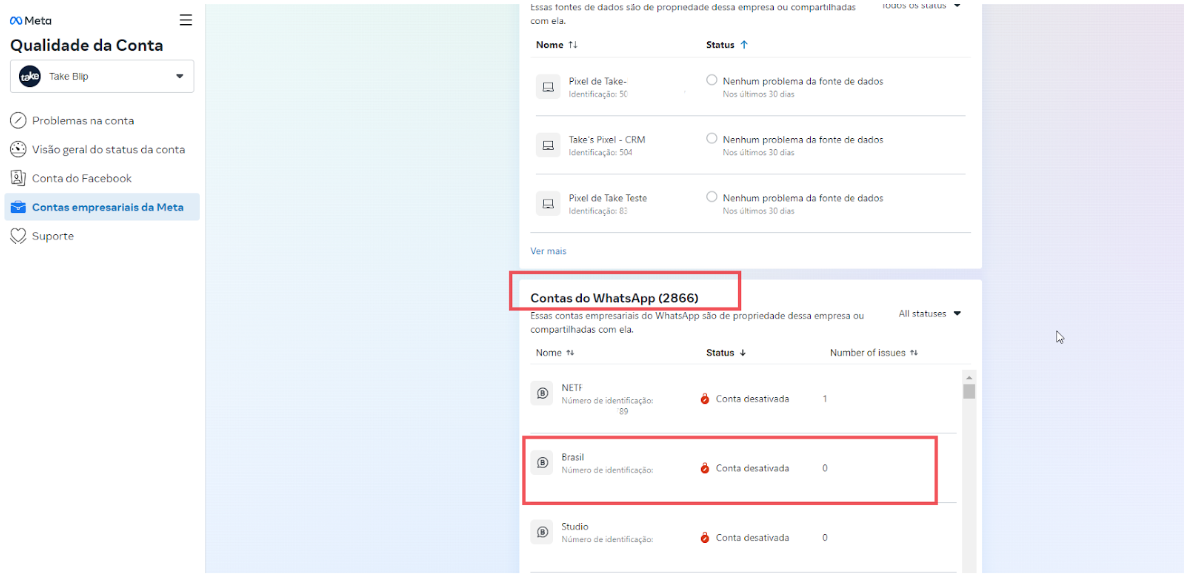The height and width of the screenshot is (575, 1191).
Task: Sort data sources by Status column
Action: [x=727, y=45]
